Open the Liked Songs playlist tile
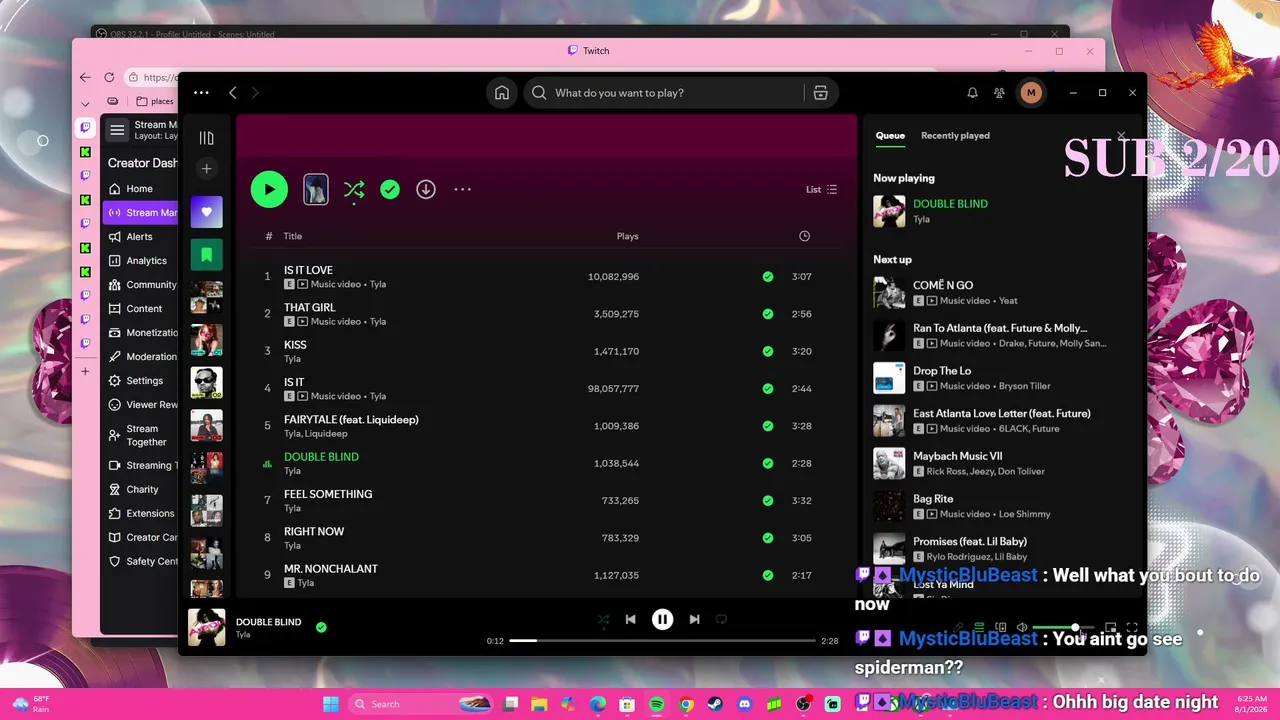This screenshot has height=720, width=1280. (207, 212)
